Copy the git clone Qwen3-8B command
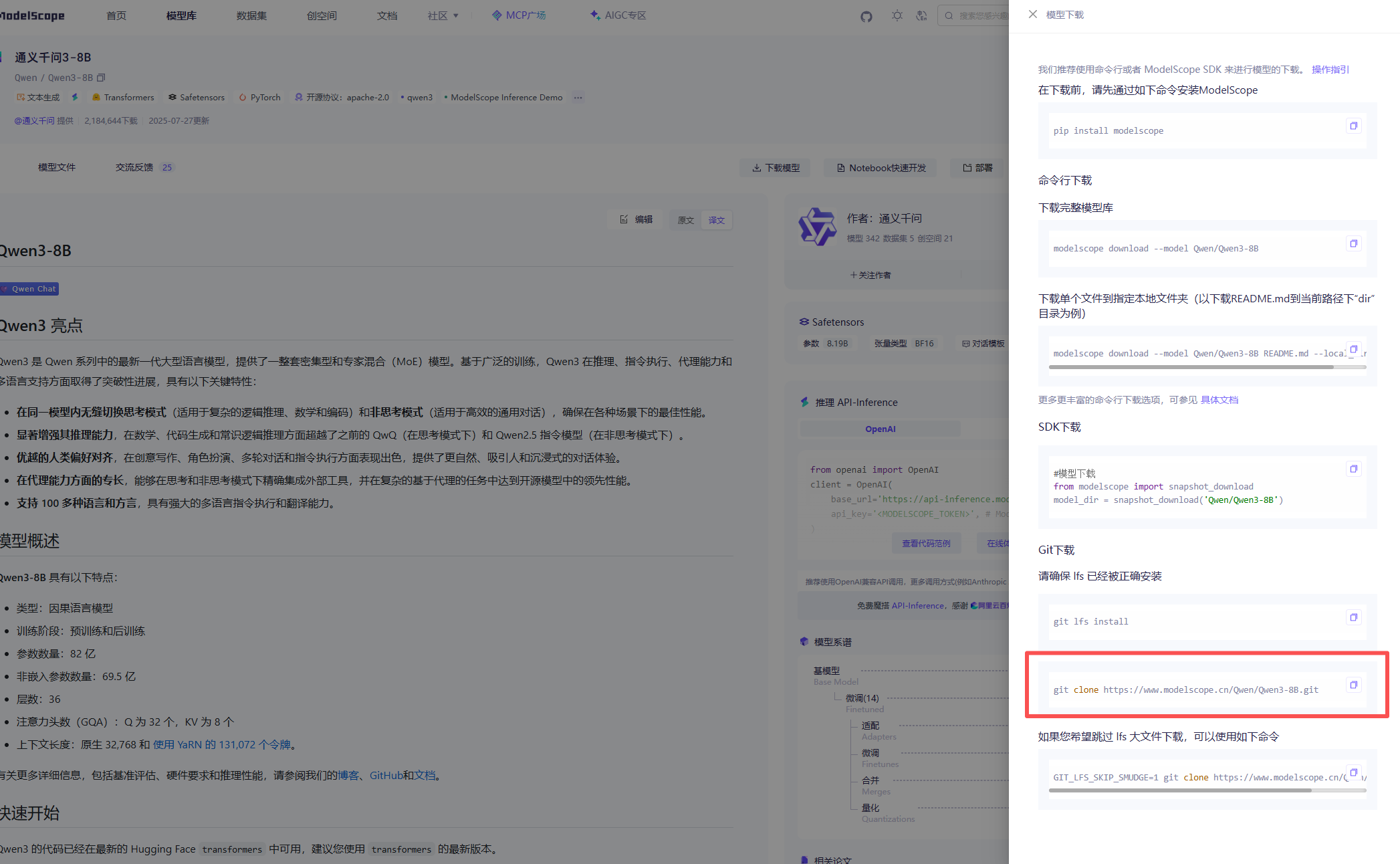Screen dimensions: 1400x864 pos(1353,685)
